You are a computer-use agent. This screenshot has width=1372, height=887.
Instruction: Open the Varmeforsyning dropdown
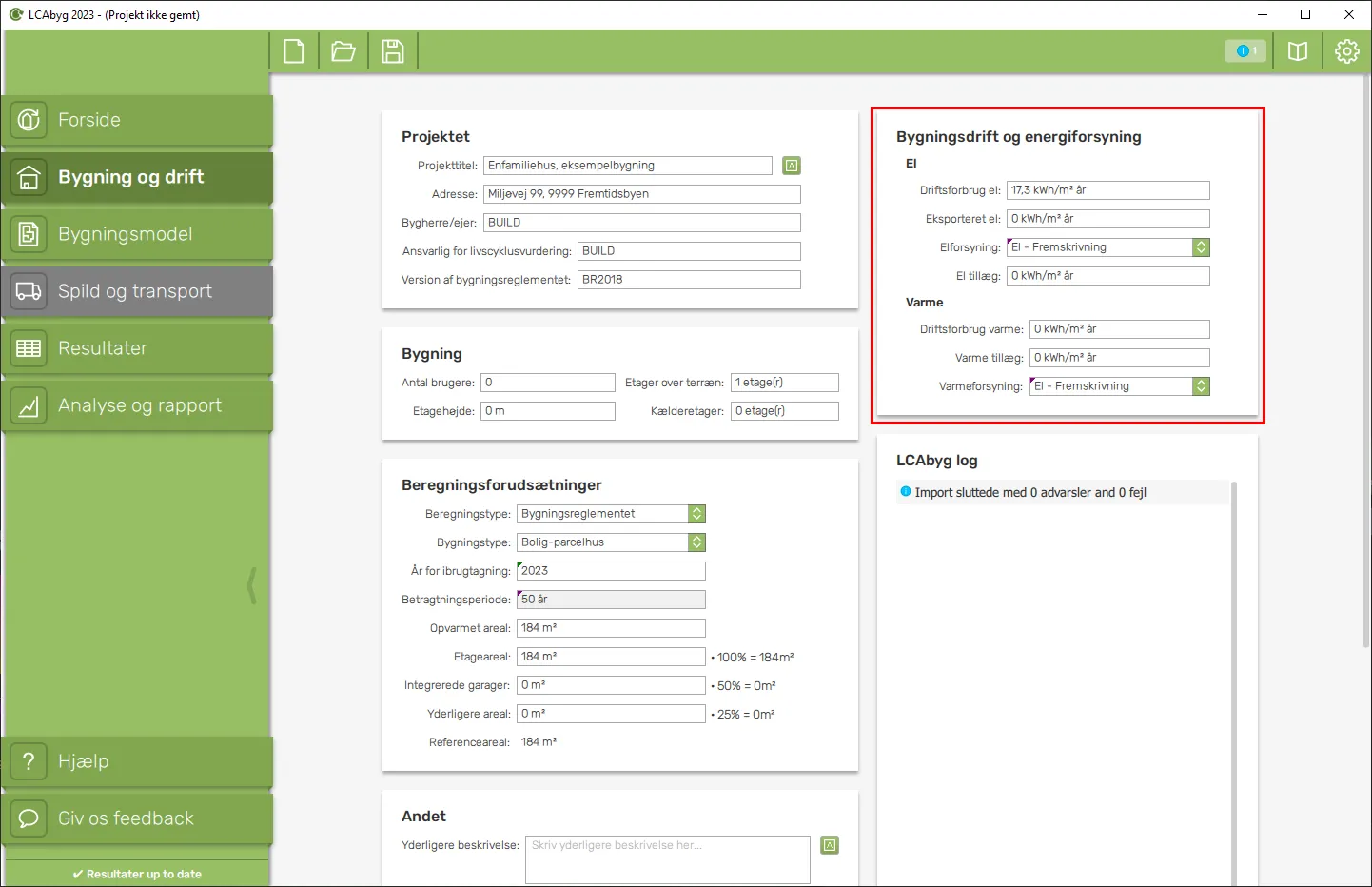pos(1120,386)
